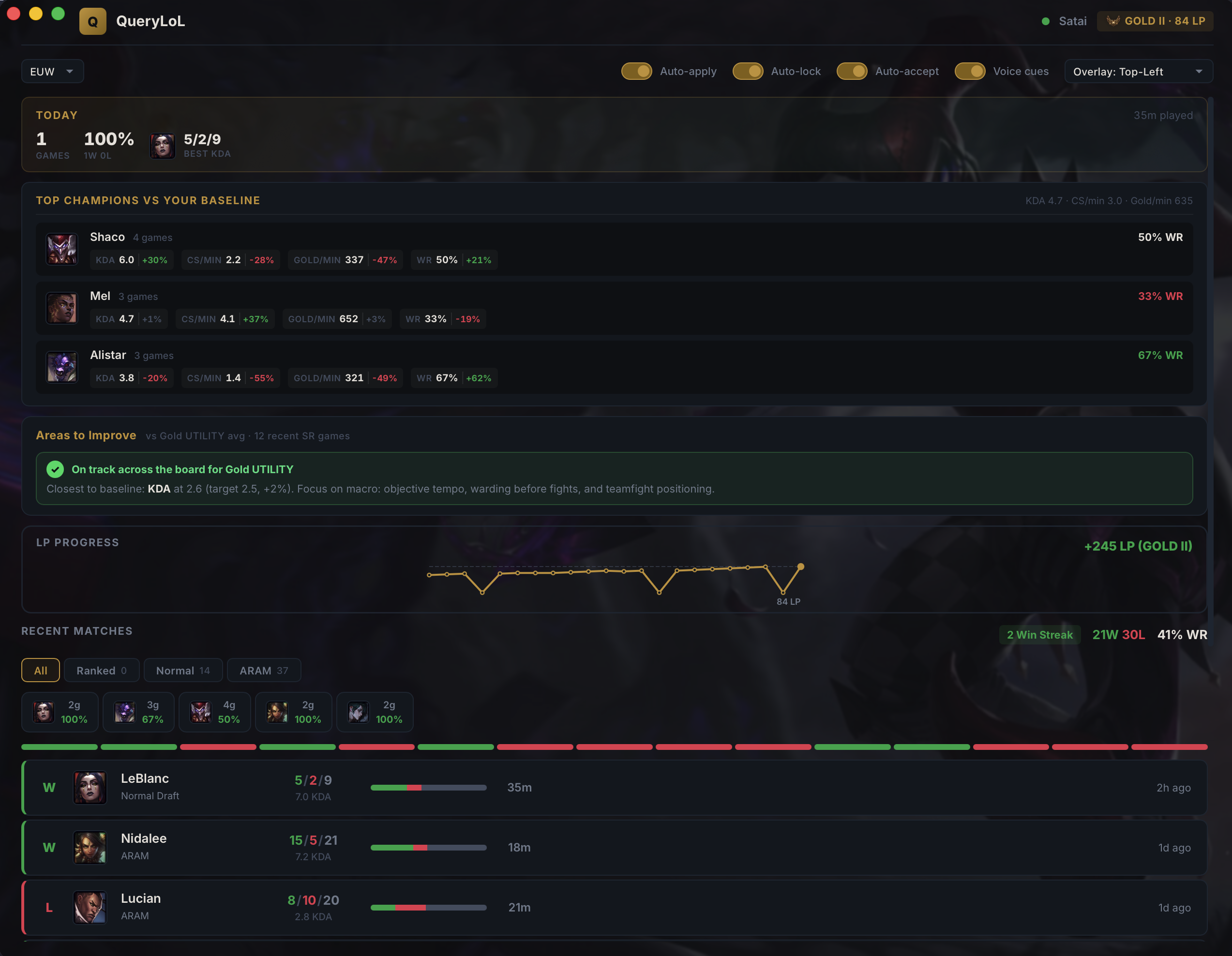Click the QueryLoL logo icon

[x=92, y=21]
